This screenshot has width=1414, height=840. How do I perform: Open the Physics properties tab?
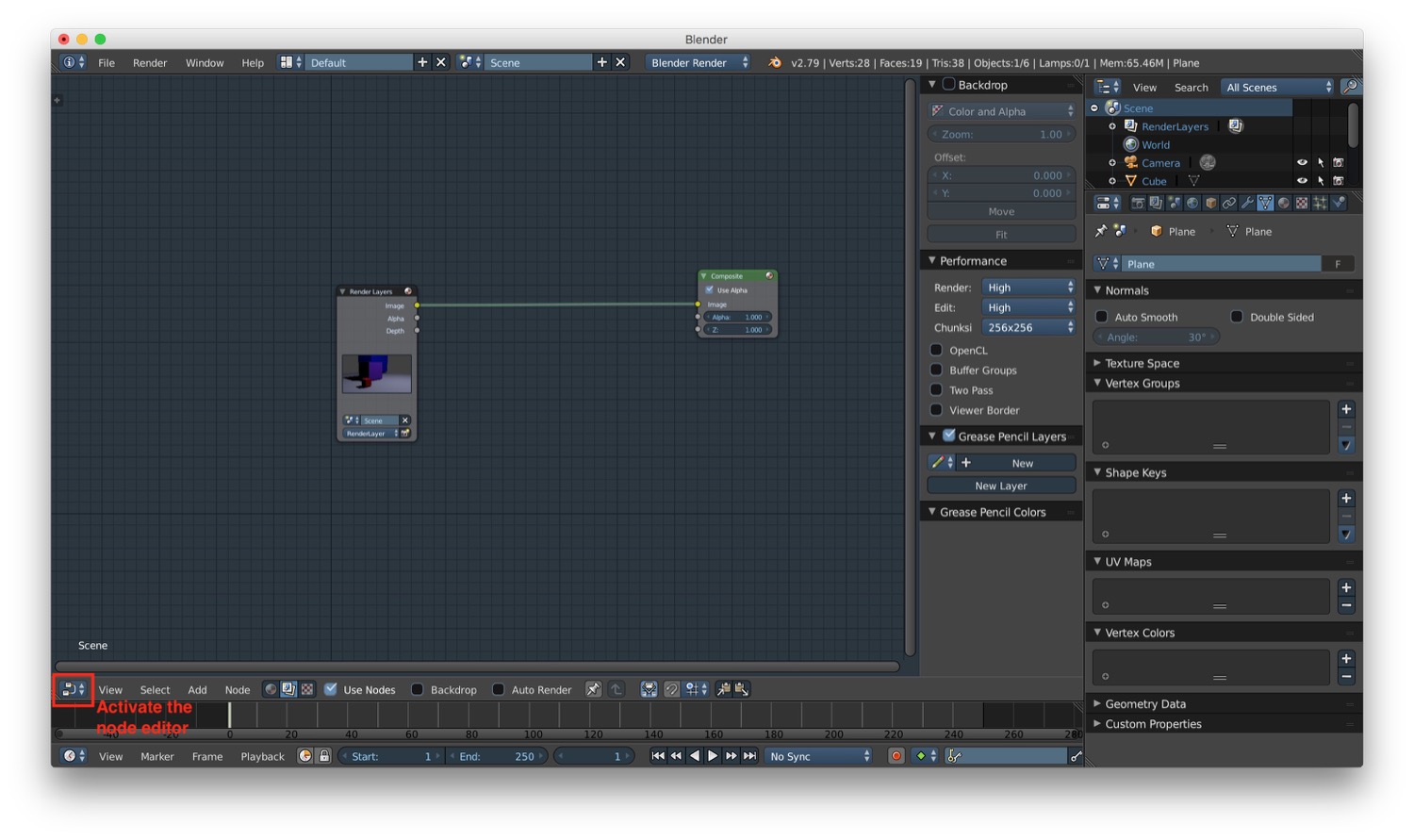click(1339, 203)
